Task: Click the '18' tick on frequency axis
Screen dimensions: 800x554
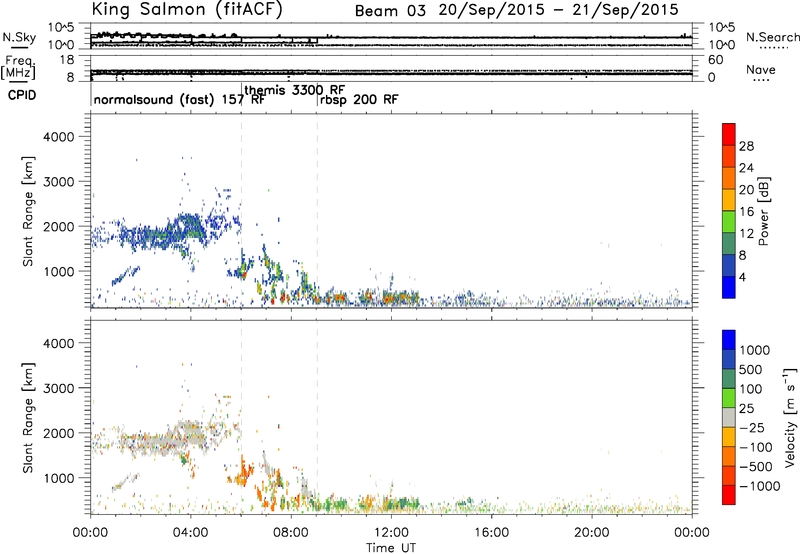Action: [x=66, y=60]
